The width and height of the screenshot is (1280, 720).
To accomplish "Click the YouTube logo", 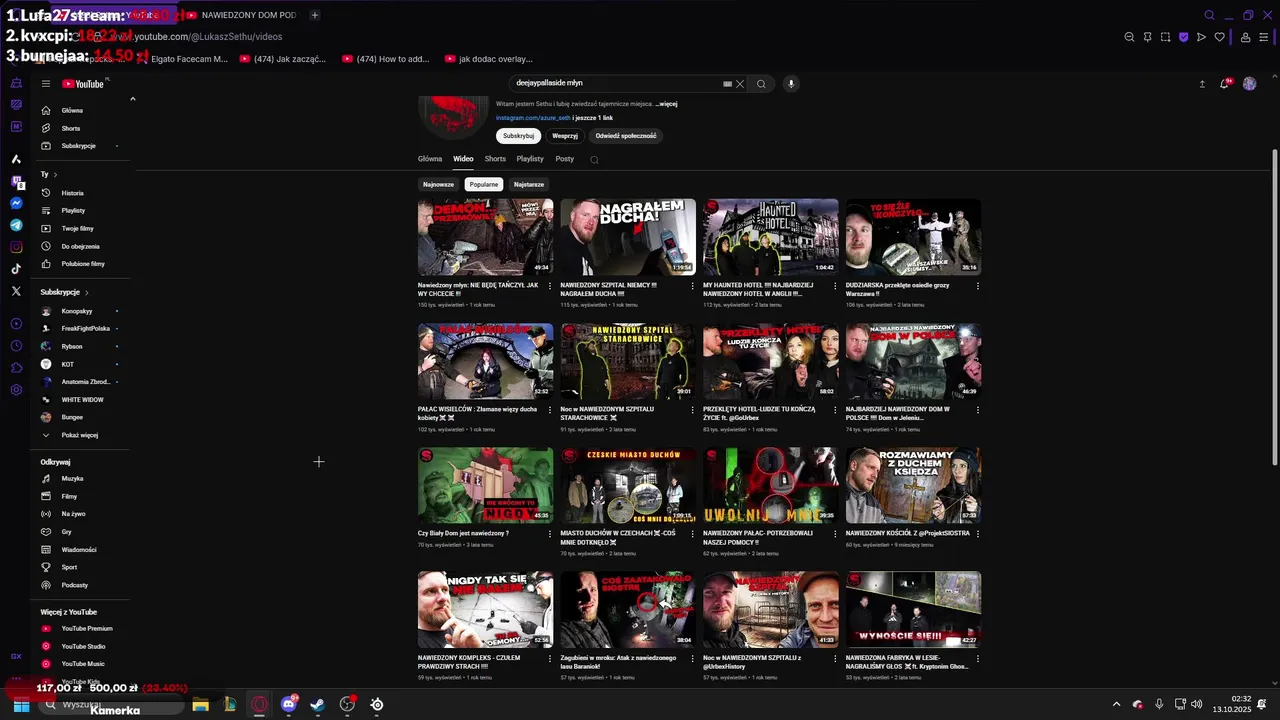I will click(83, 84).
